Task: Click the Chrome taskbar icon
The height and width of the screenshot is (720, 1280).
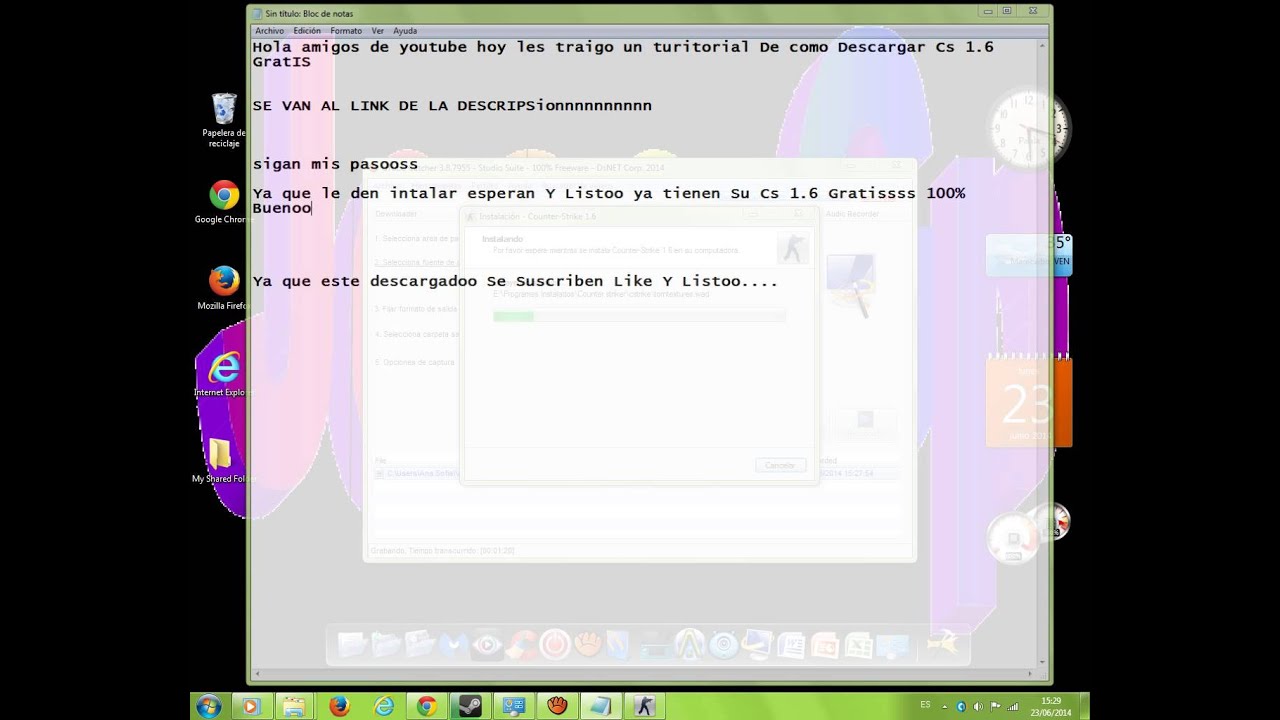Action: tap(427, 706)
